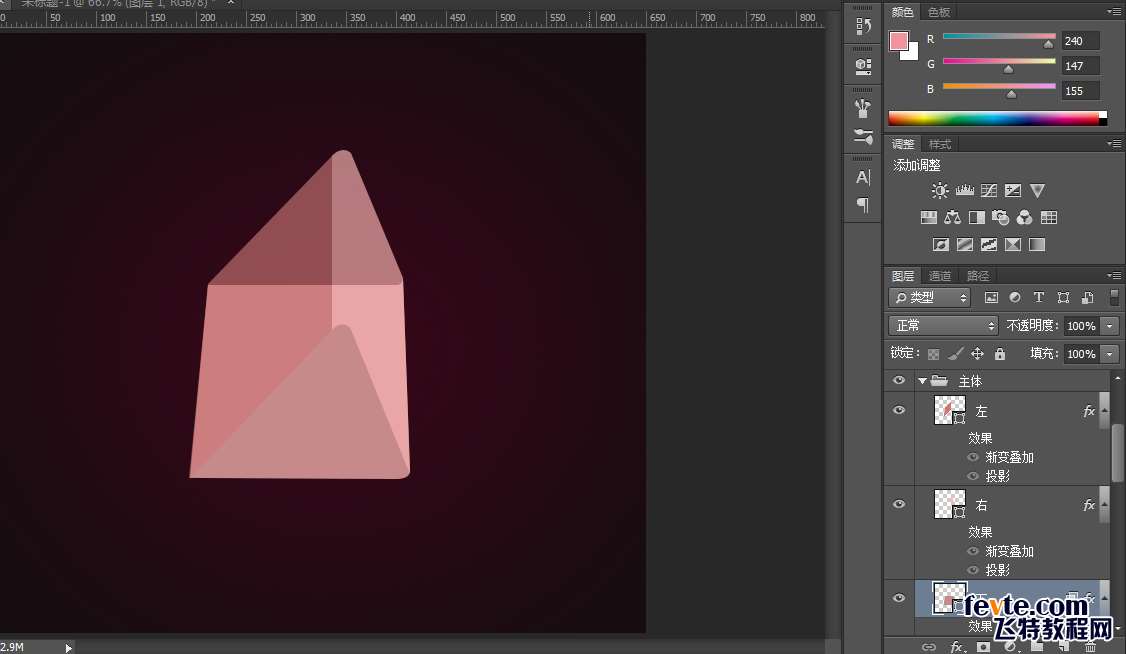Lock all layer attributes
The height and width of the screenshot is (654, 1126).
(1000, 354)
